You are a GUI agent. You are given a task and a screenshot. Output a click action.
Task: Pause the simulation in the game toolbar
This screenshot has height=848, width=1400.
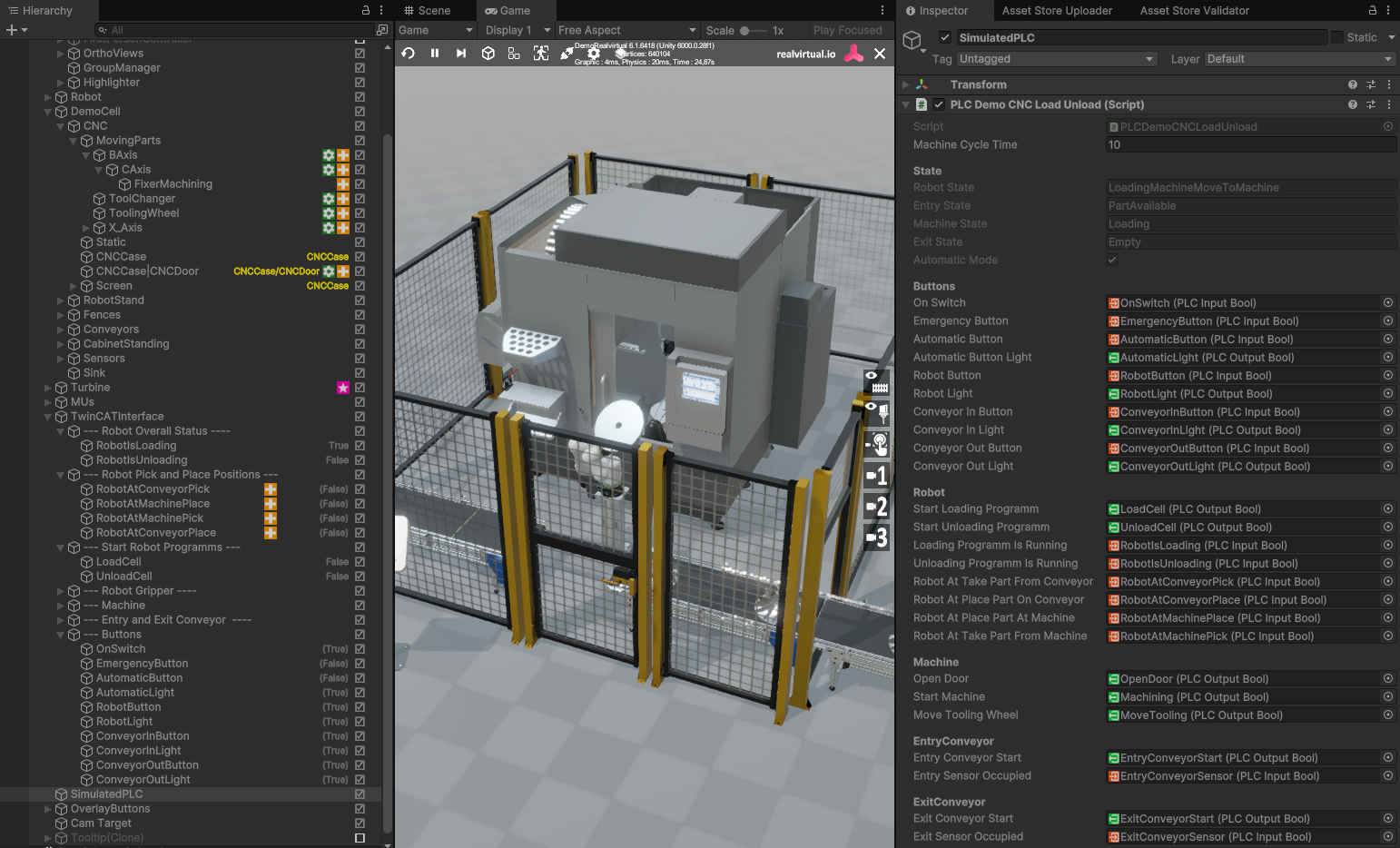[x=435, y=54]
